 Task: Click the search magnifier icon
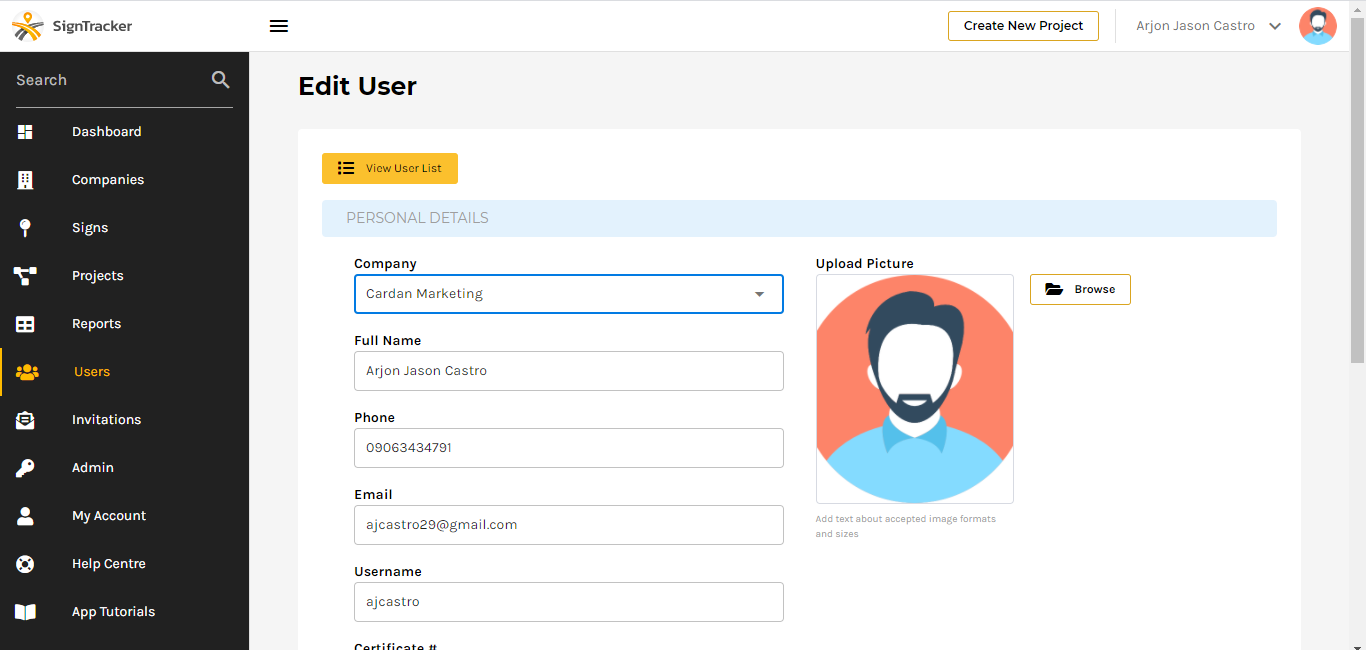221,80
